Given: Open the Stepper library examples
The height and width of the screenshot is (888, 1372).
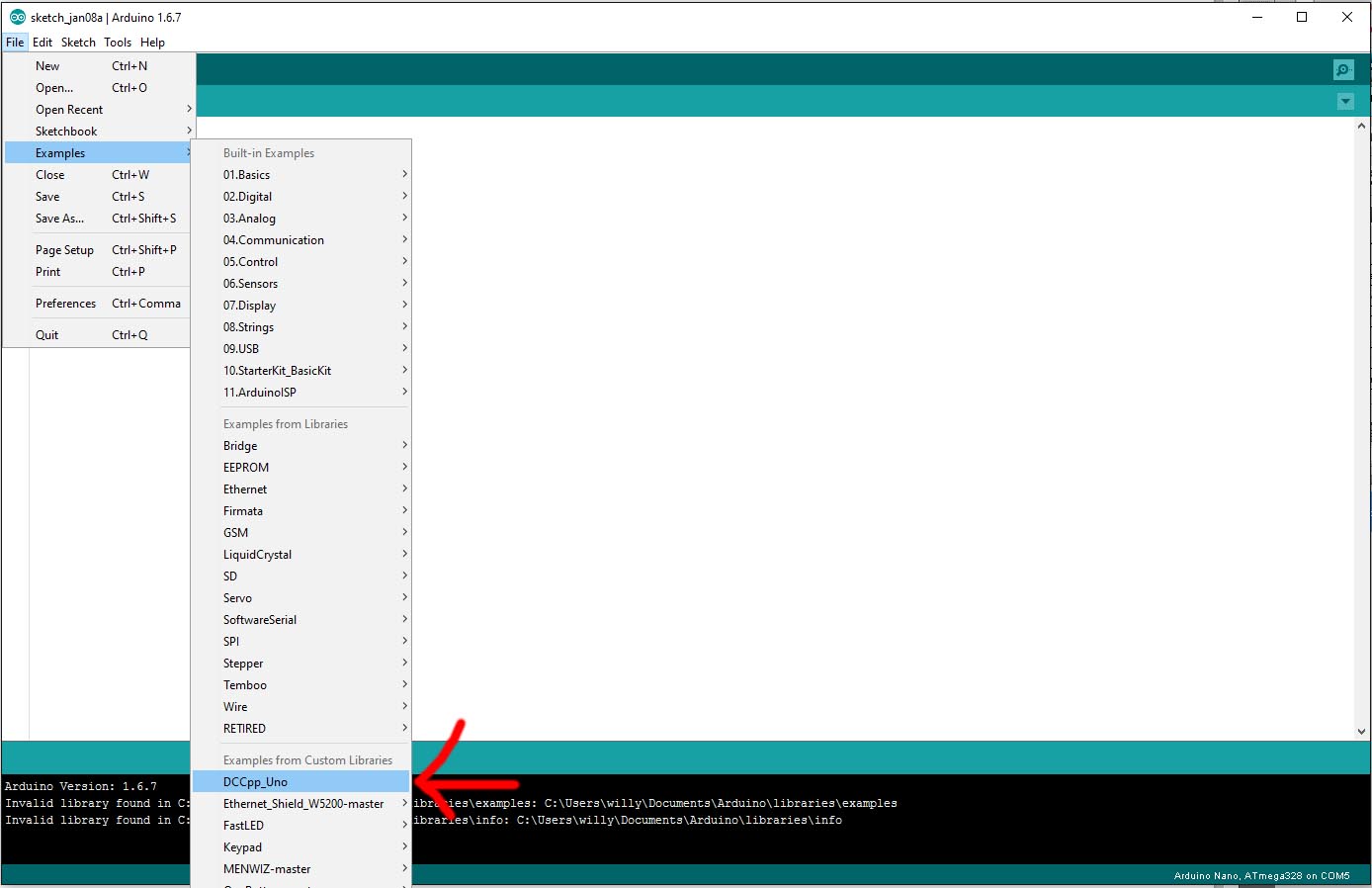Looking at the screenshot, I should coord(300,664).
